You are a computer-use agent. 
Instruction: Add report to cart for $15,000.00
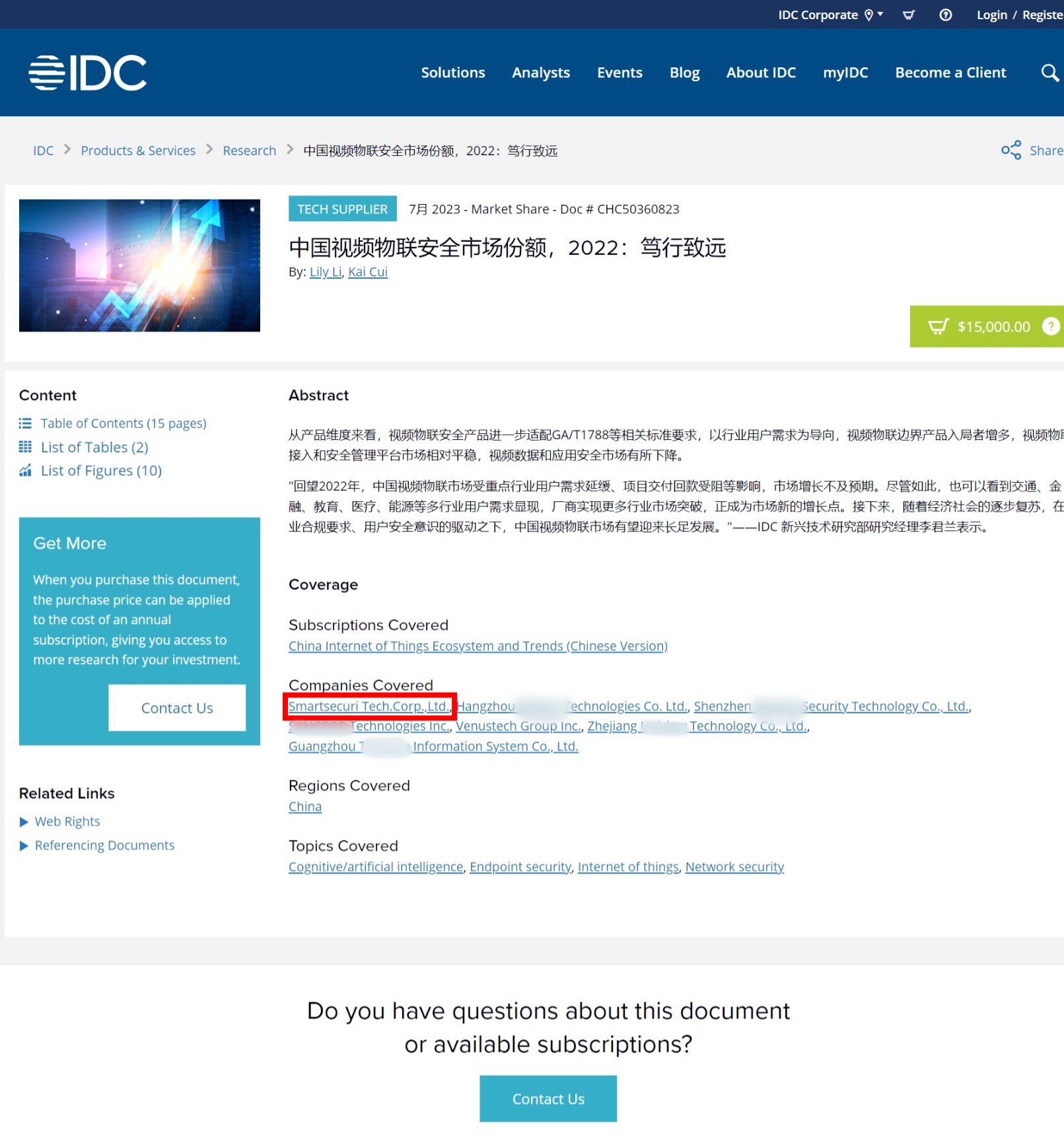click(987, 326)
